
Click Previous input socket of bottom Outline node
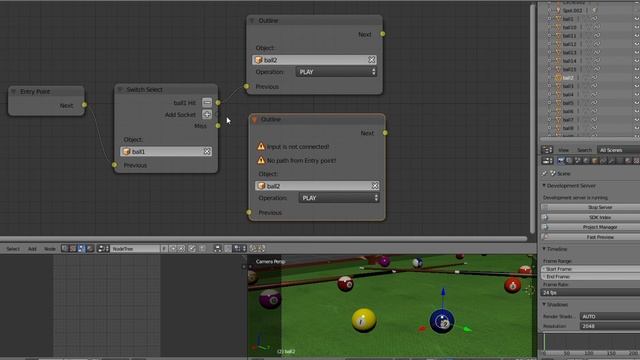pyautogui.click(x=249, y=212)
